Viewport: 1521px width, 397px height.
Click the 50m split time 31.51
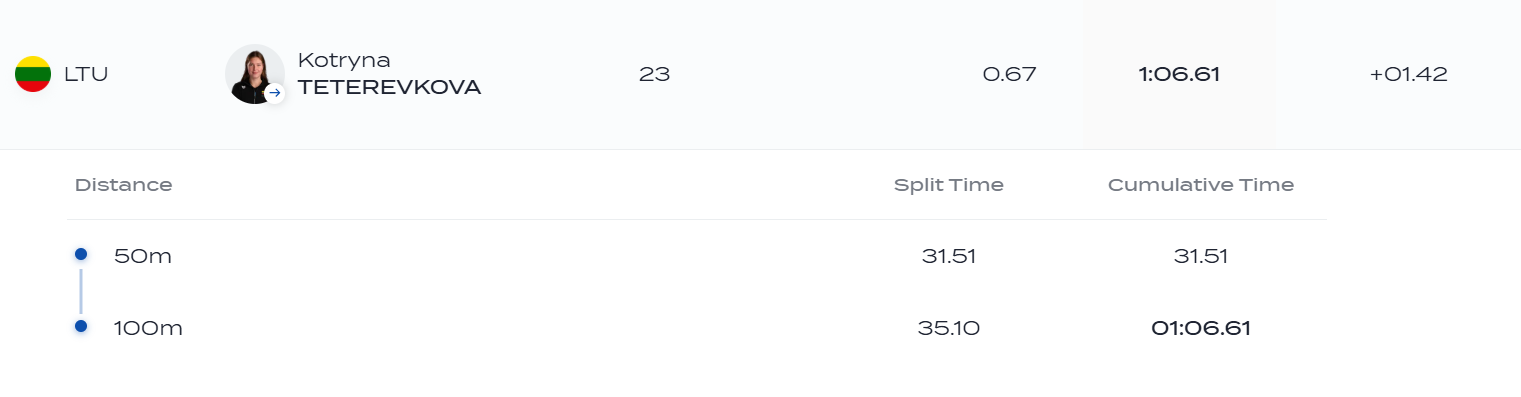click(949, 256)
